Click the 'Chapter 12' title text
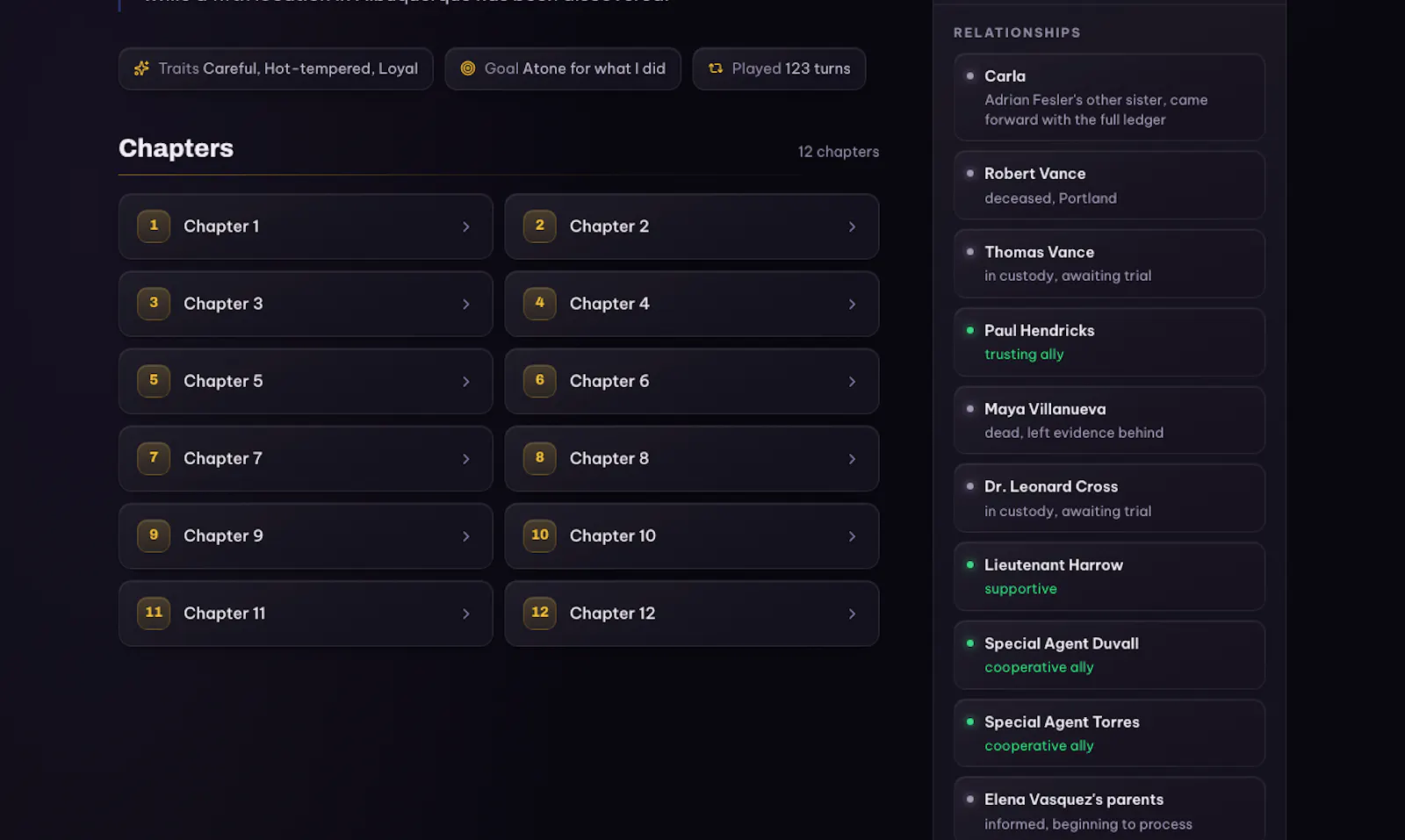 click(612, 614)
